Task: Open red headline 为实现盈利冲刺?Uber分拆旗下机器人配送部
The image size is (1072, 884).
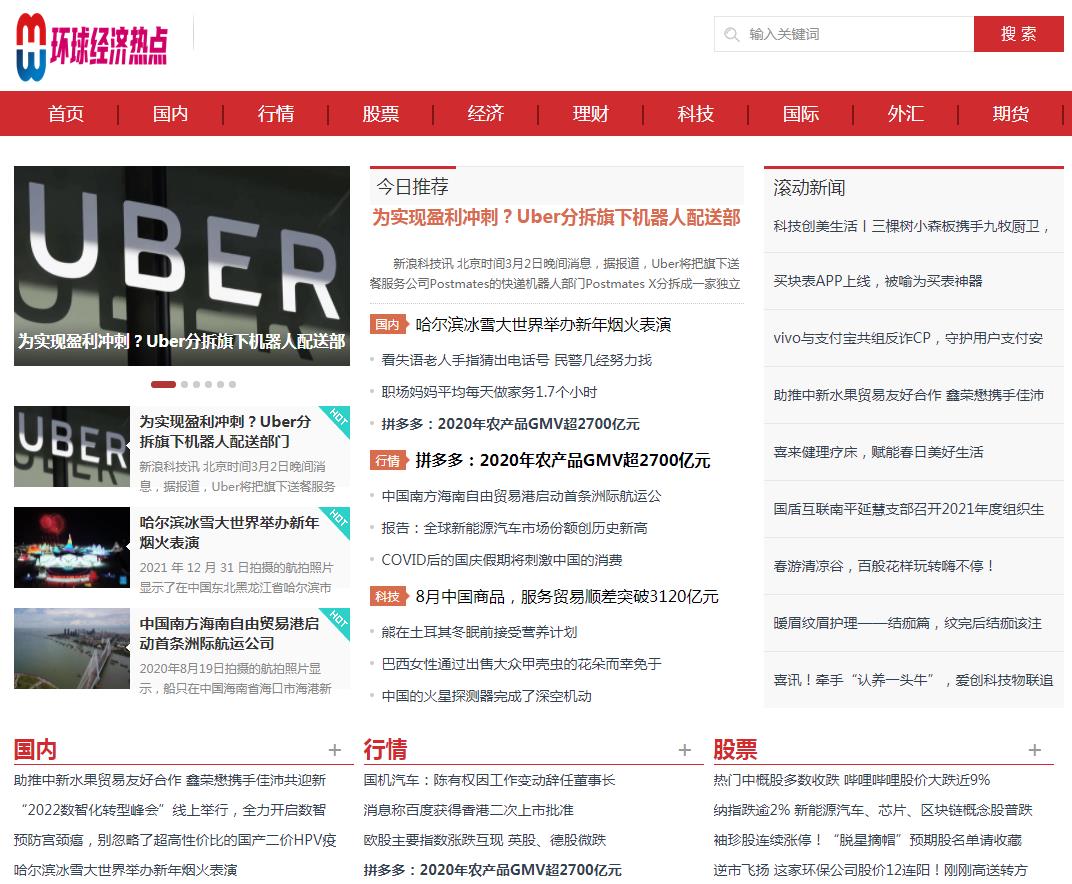Action: pyautogui.click(x=557, y=217)
